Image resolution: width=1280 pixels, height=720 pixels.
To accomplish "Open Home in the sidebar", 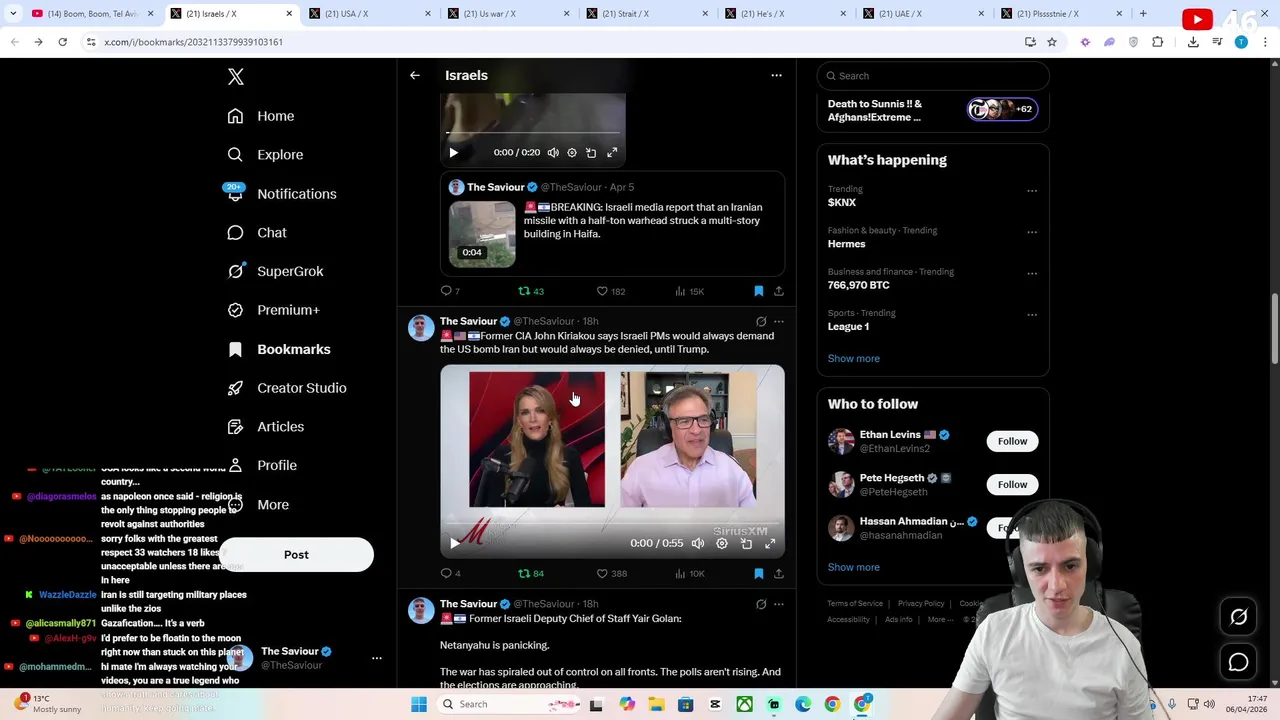I will [x=260, y=116].
